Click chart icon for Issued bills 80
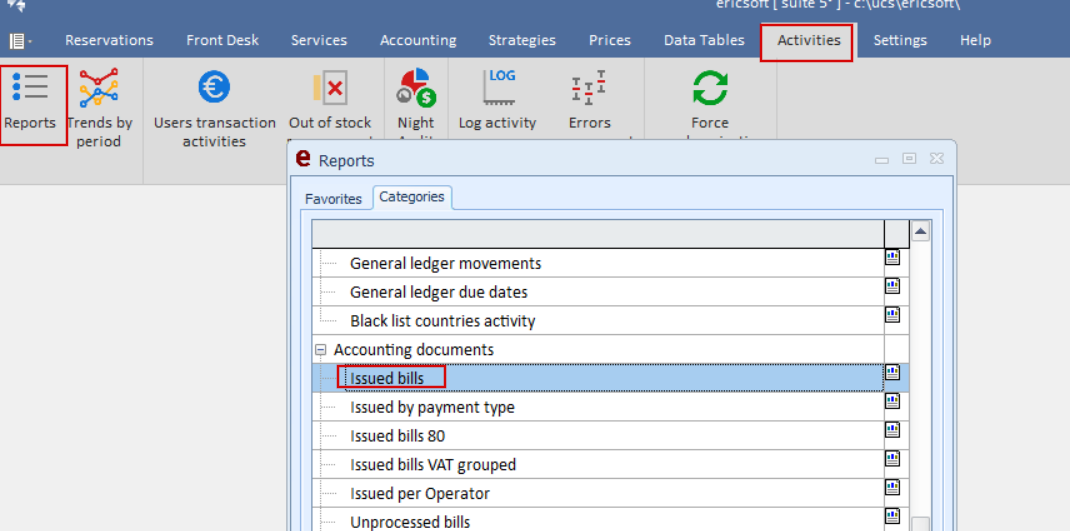1070x531 pixels. point(893,429)
